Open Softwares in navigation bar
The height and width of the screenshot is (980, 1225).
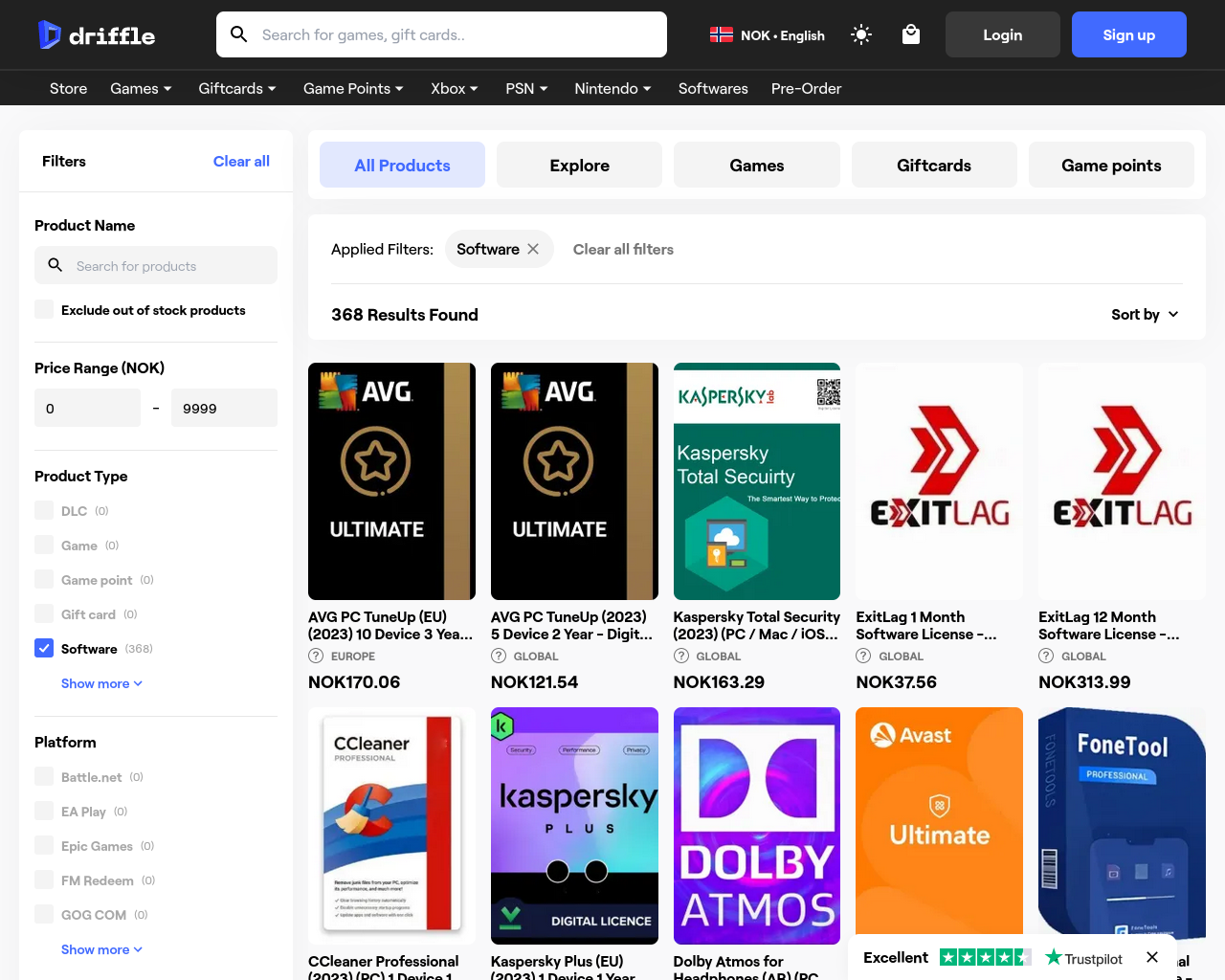(713, 88)
